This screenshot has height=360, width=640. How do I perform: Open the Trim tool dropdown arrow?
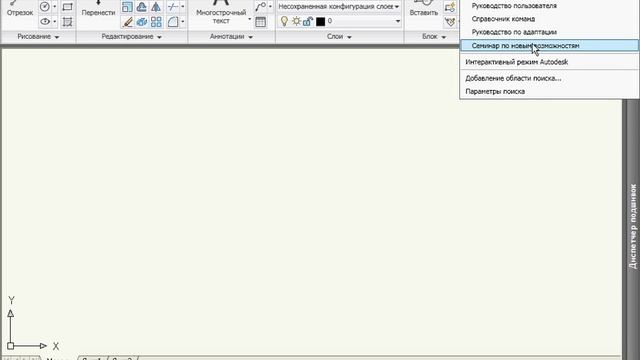click(x=182, y=7)
